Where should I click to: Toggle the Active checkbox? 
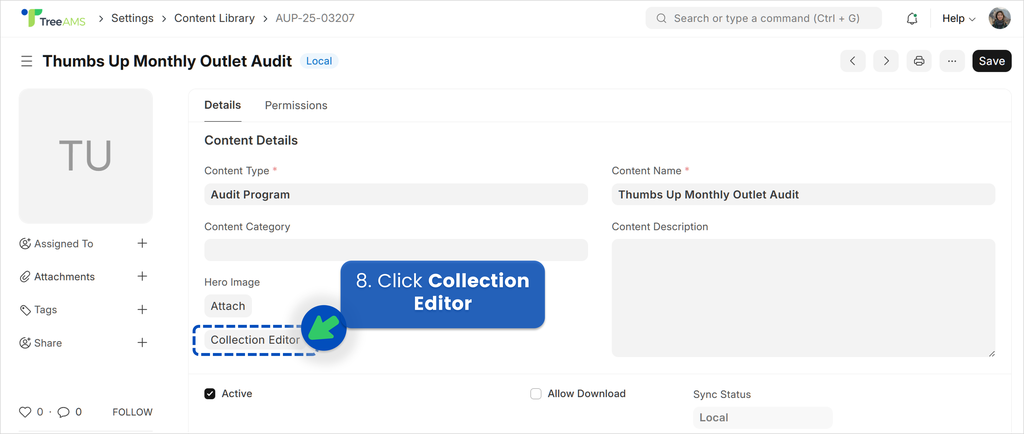pos(210,394)
